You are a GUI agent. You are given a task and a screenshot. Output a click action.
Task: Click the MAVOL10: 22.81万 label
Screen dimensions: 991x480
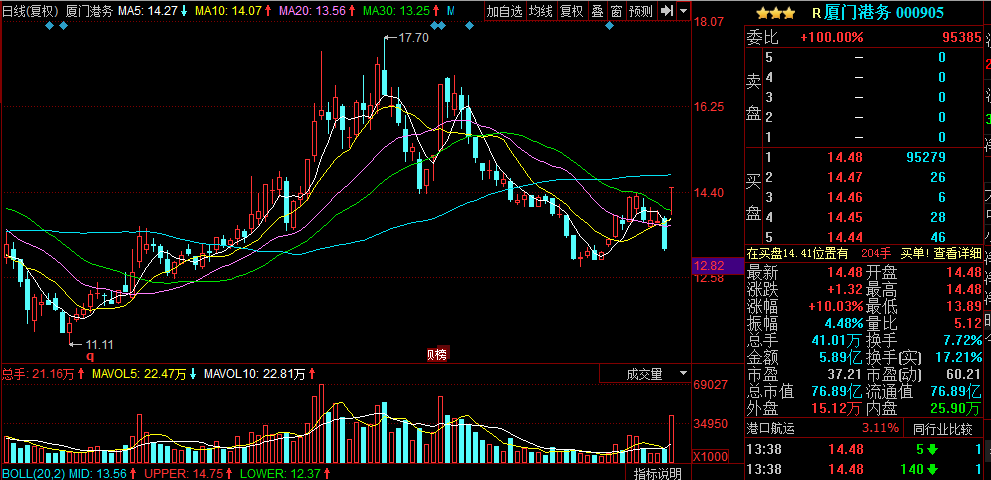pyautogui.click(x=257, y=374)
